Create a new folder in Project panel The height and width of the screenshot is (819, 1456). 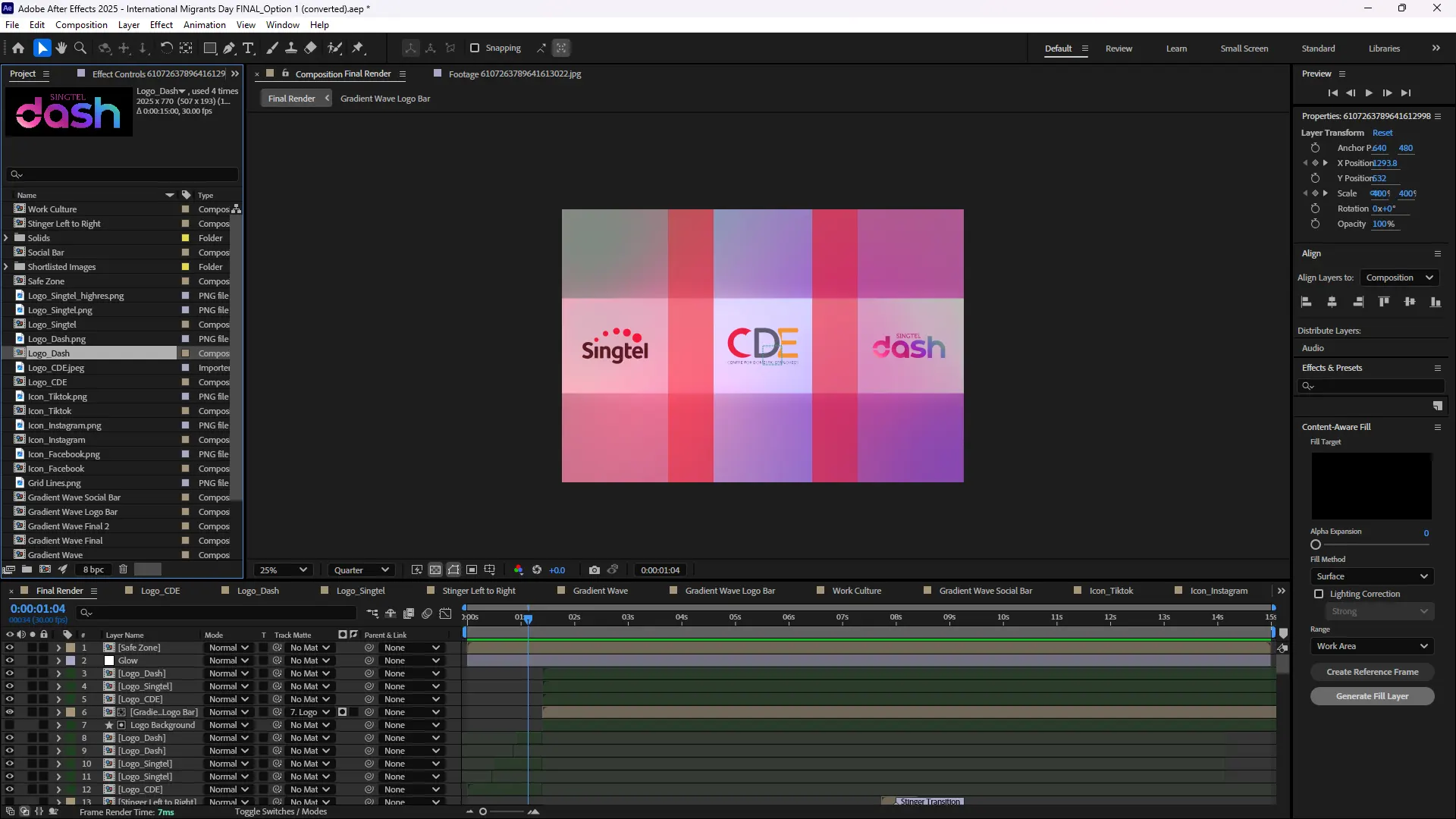pyautogui.click(x=27, y=570)
